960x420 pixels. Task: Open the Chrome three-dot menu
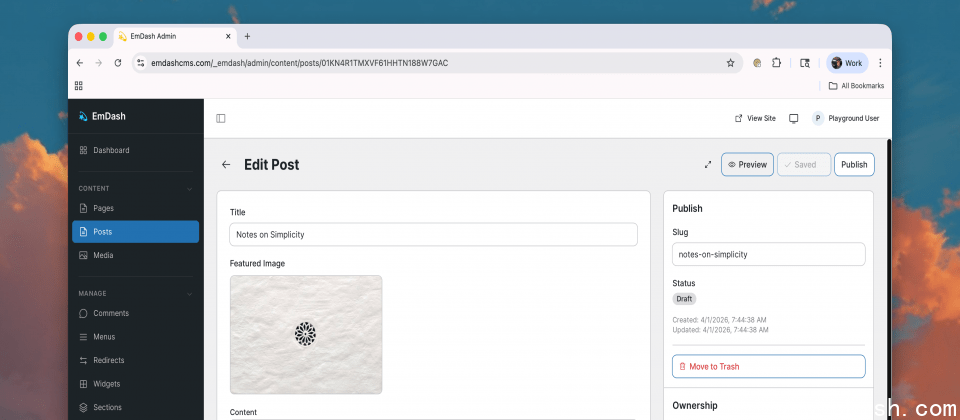pos(880,63)
